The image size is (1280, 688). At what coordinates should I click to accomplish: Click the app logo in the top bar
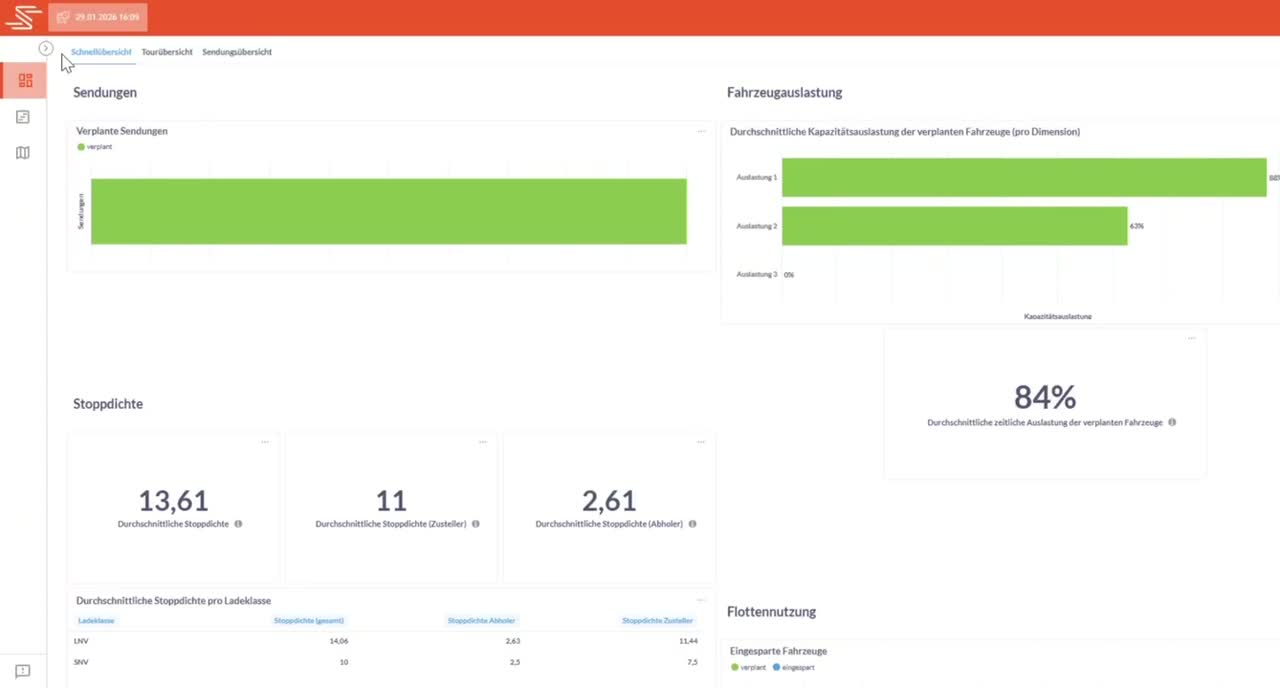pyautogui.click(x=23, y=17)
